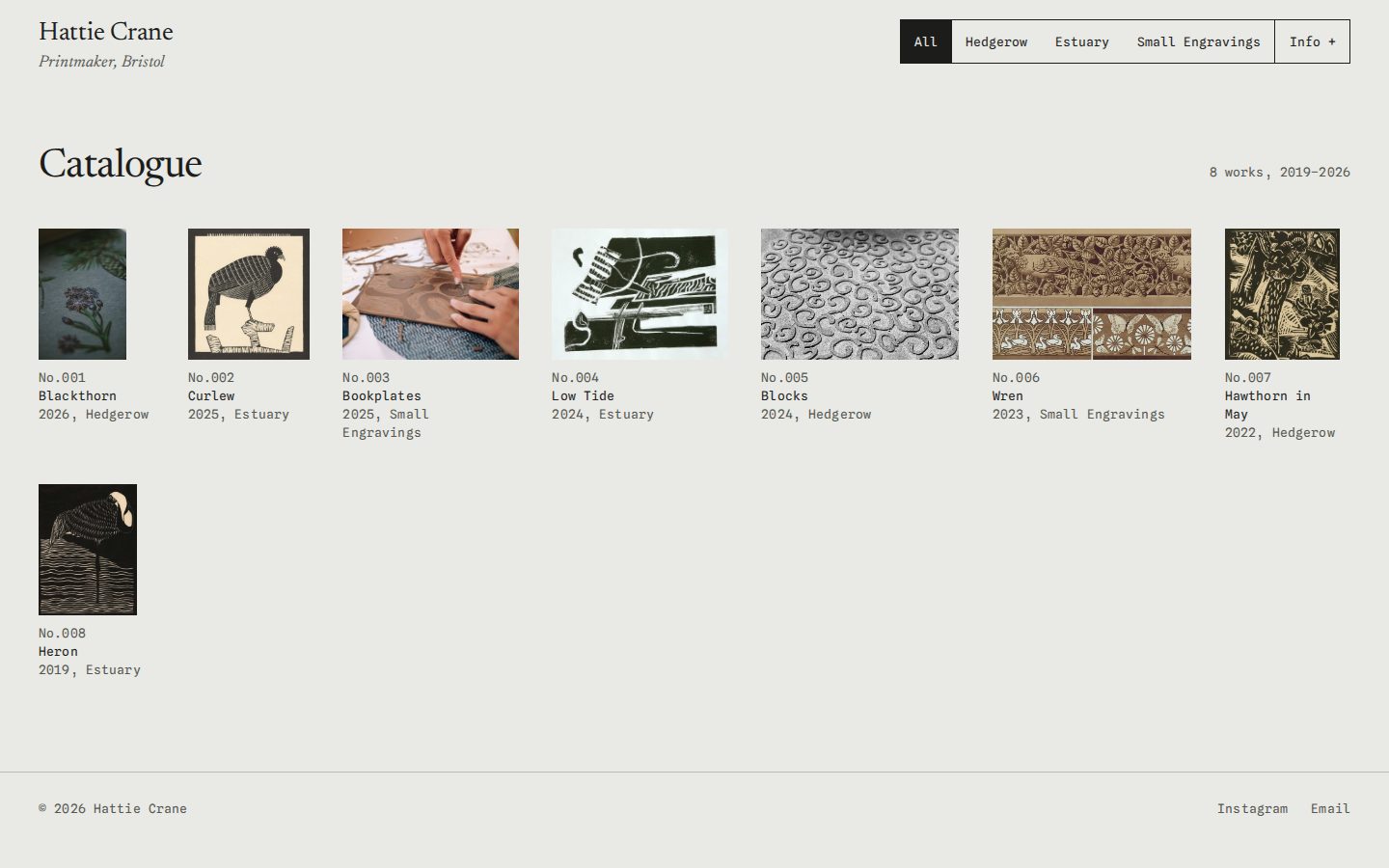Click the Hawthorn in May title

pyautogui.click(x=1267, y=405)
